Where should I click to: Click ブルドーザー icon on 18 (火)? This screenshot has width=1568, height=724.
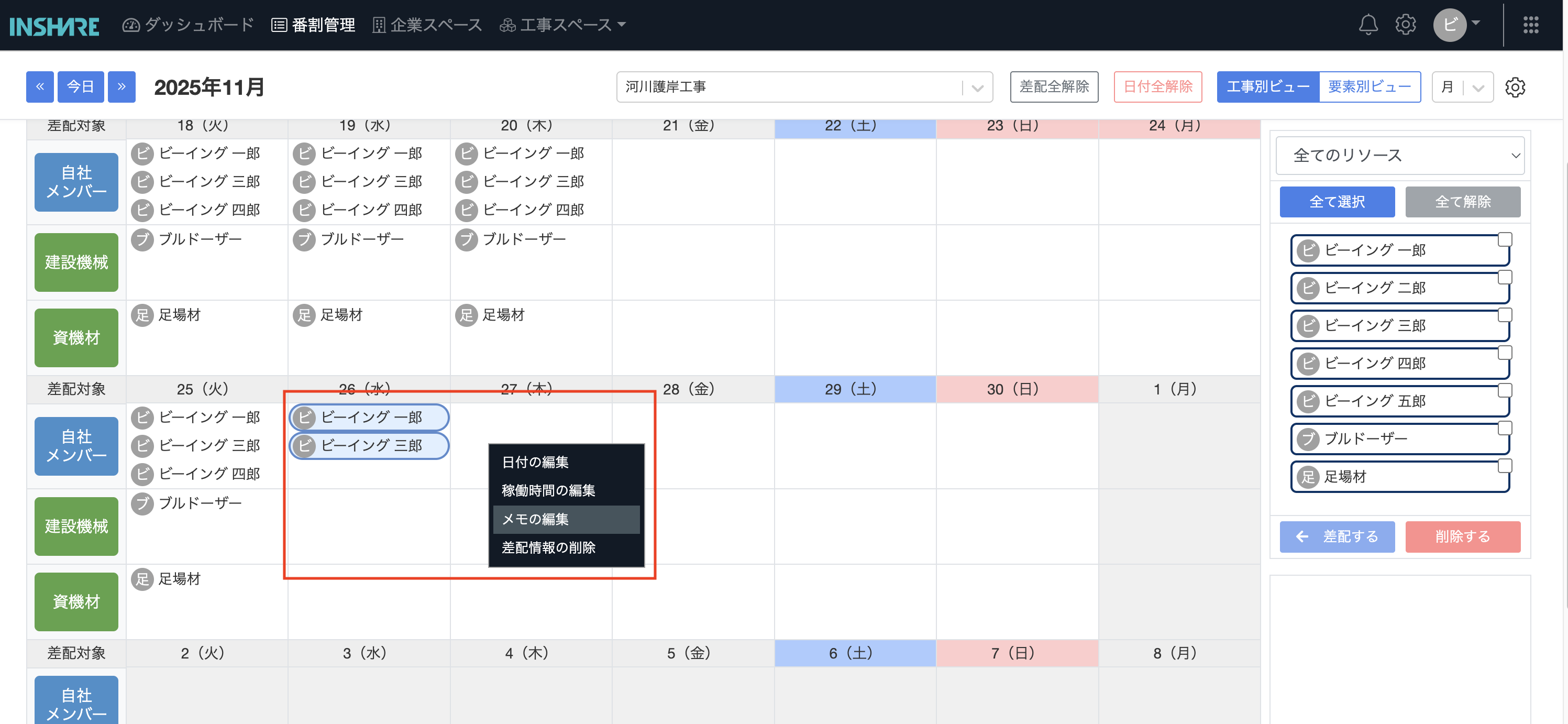coord(142,239)
